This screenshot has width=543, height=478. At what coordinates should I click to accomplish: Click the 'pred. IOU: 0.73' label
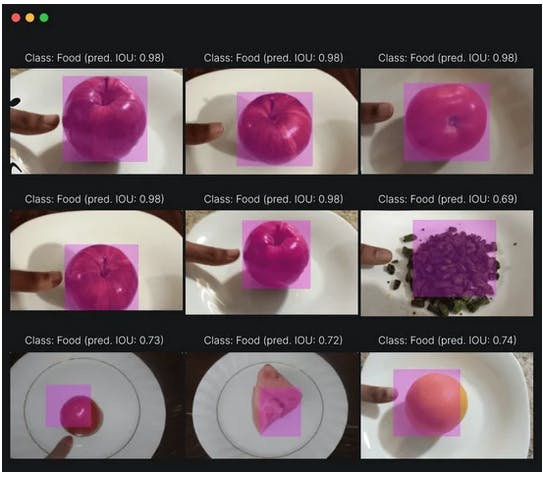point(124,340)
